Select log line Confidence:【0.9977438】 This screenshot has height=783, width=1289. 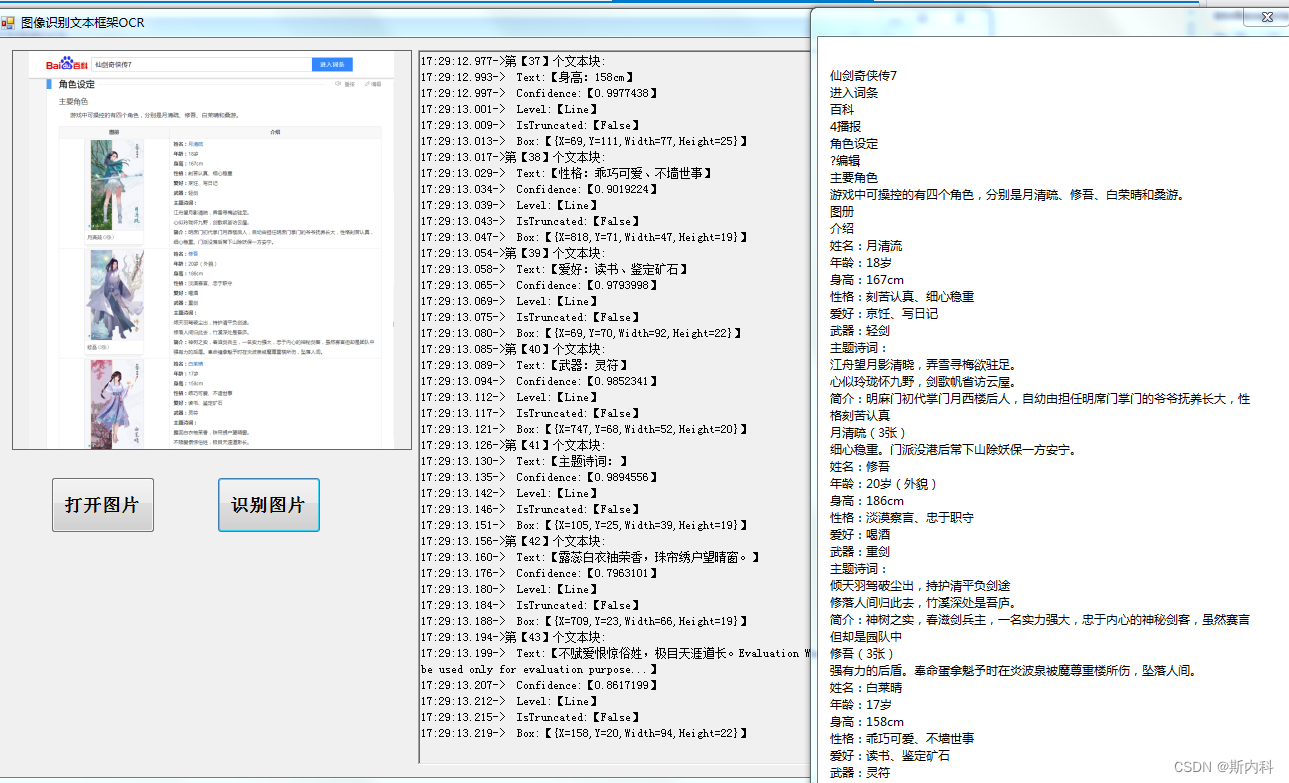coord(540,93)
